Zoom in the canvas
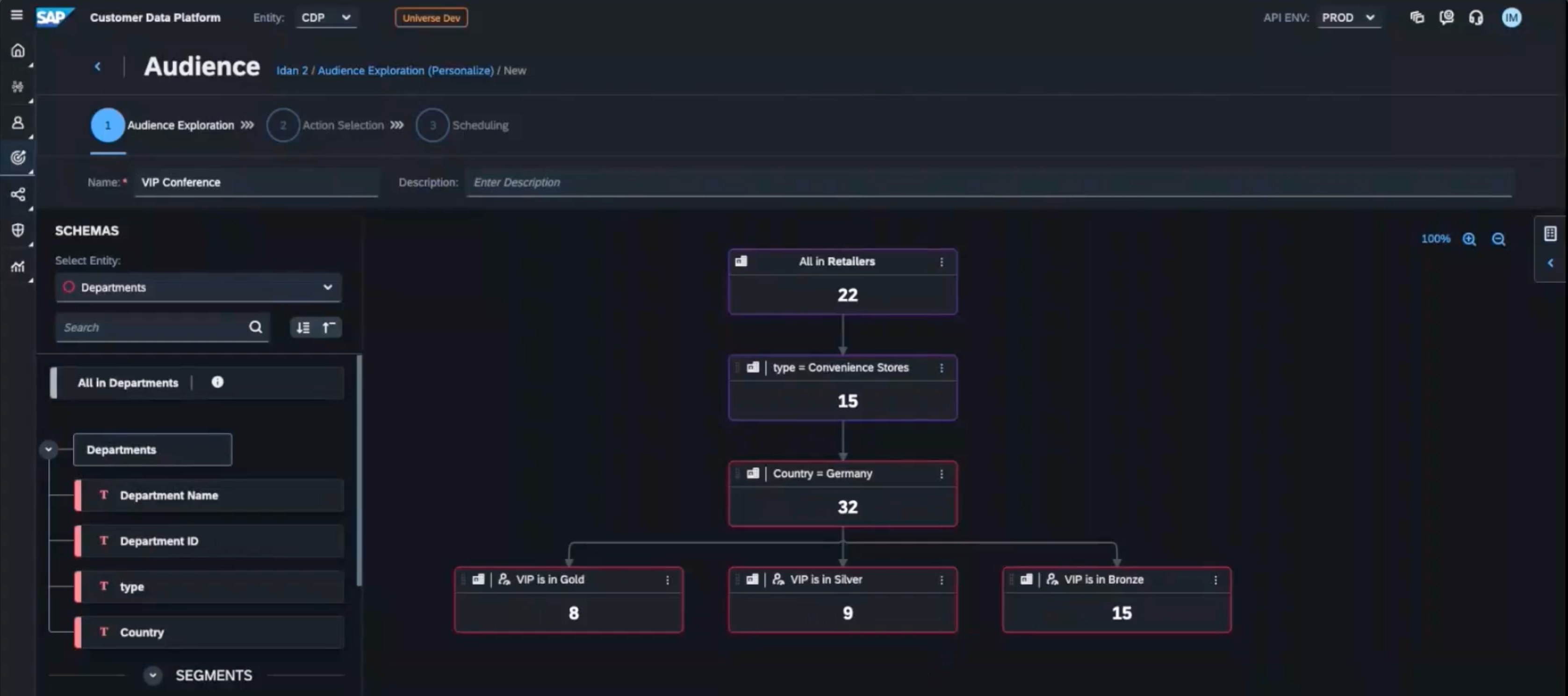This screenshot has width=1568, height=696. [1469, 239]
